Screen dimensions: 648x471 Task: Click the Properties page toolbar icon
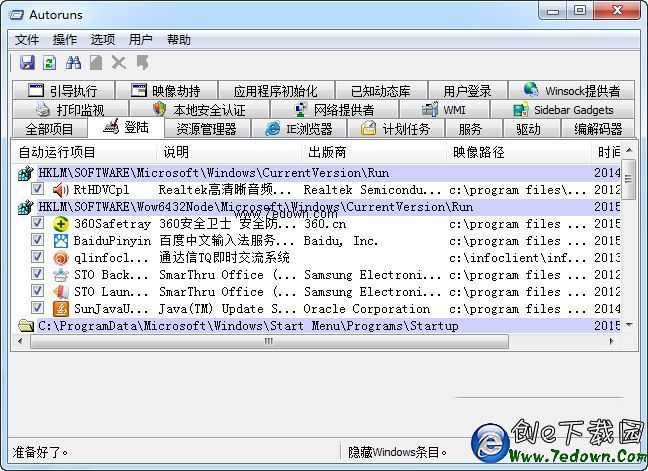[96, 63]
